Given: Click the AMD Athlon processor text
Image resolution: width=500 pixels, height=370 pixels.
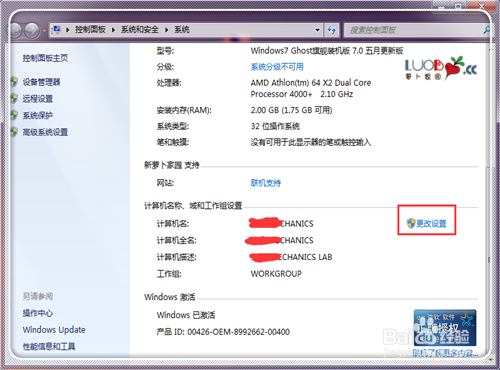Looking at the screenshot, I should coord(311,88).
